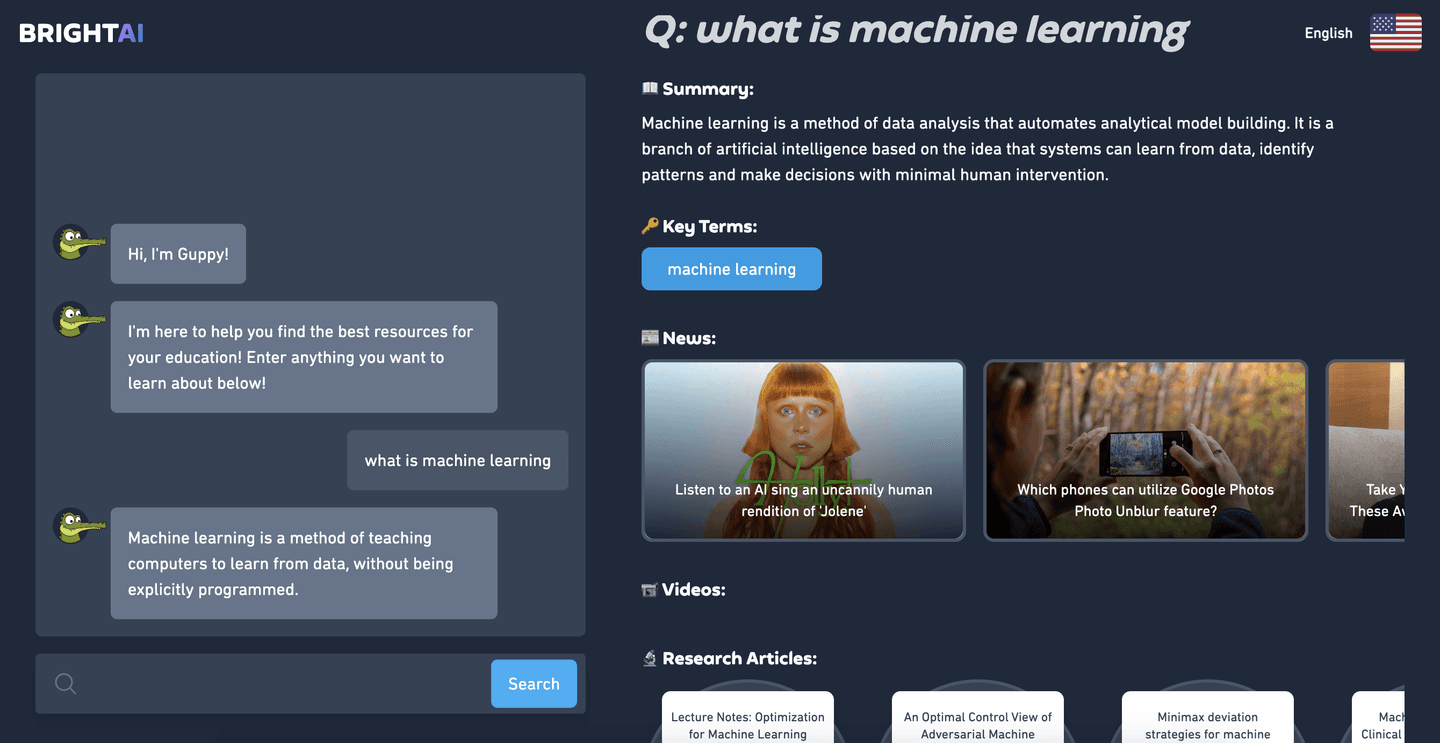Open the English language selector
Screen dimensions: 1440x743
tap(1328, 33)
